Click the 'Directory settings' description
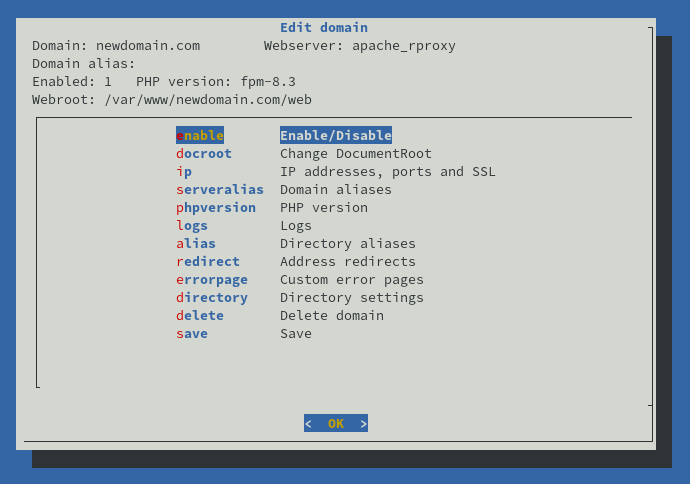Screen dimensions: 690x484 point(352,298)
